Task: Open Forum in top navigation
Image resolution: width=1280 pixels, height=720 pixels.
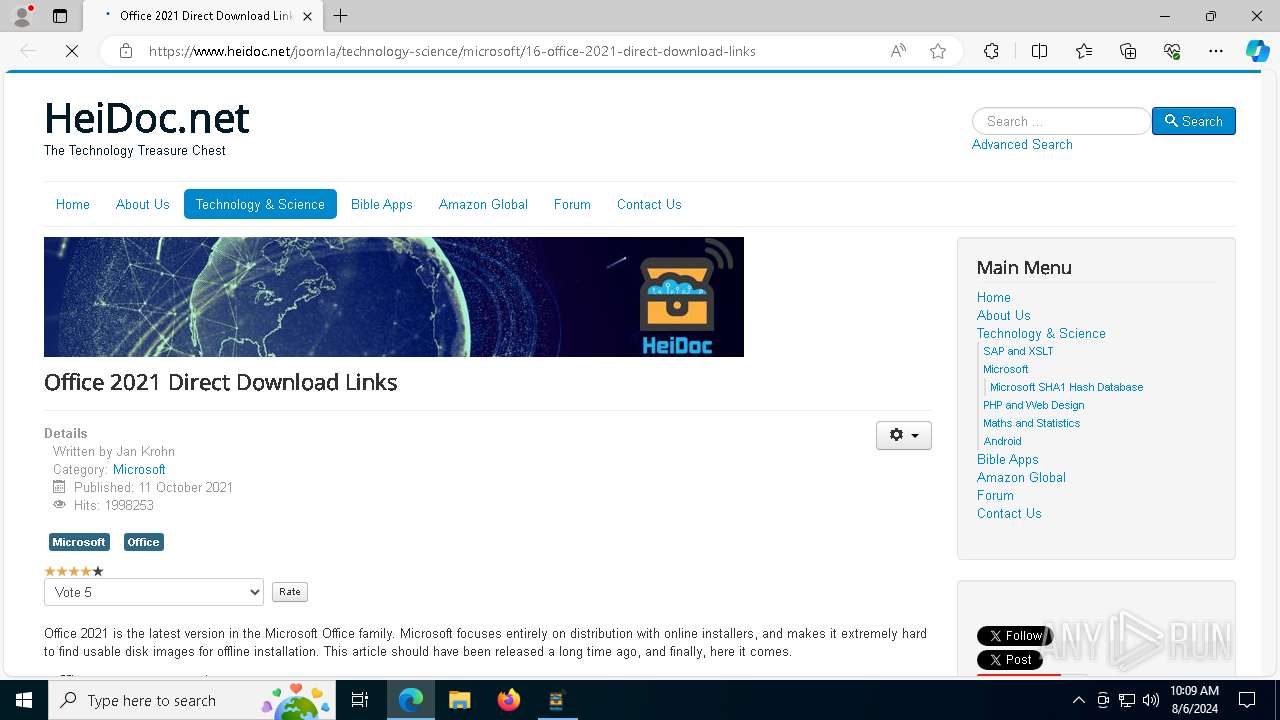Action: point(572,204)
